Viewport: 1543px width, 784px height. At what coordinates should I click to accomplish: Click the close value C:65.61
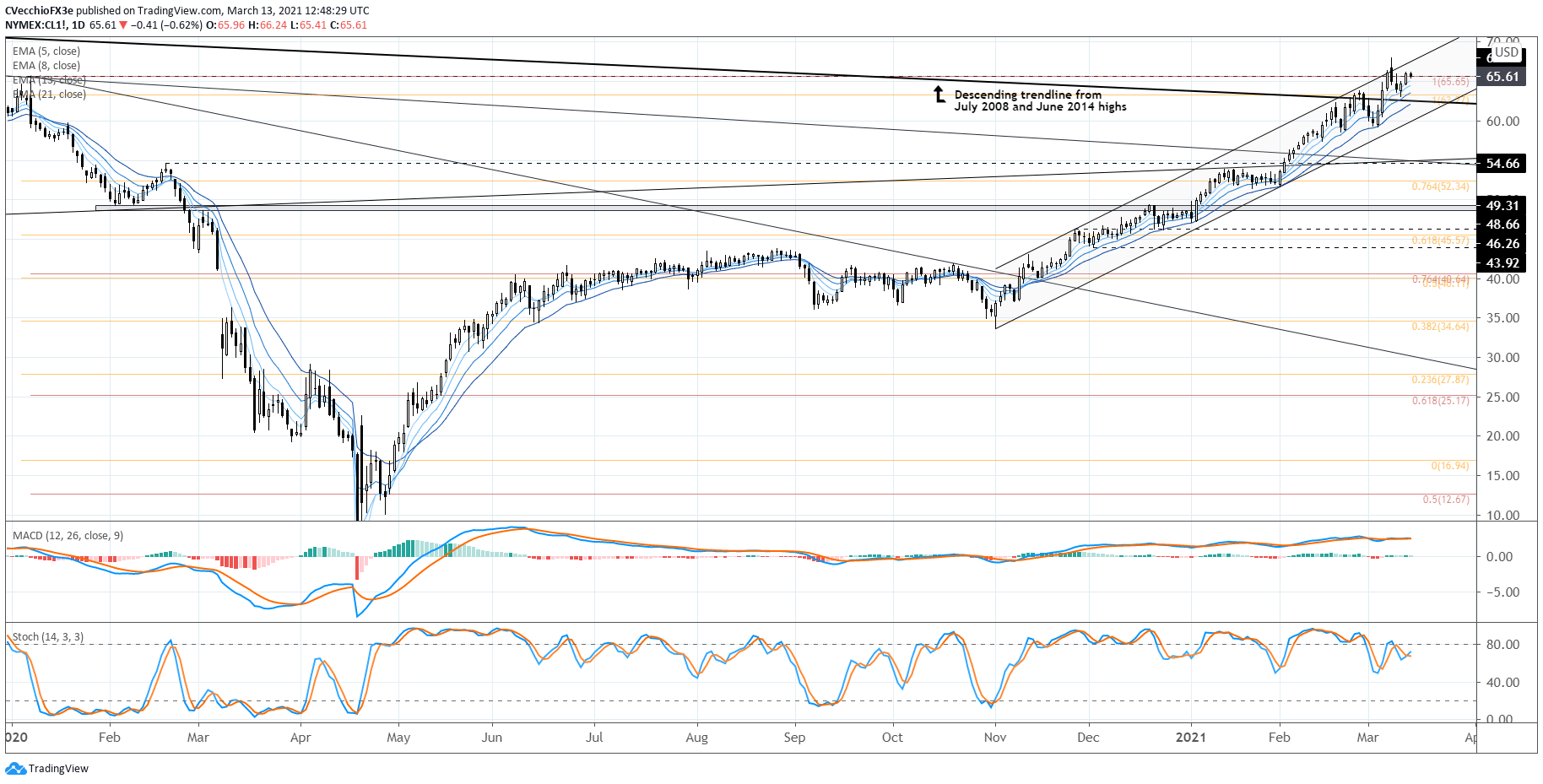coord(349,25)
